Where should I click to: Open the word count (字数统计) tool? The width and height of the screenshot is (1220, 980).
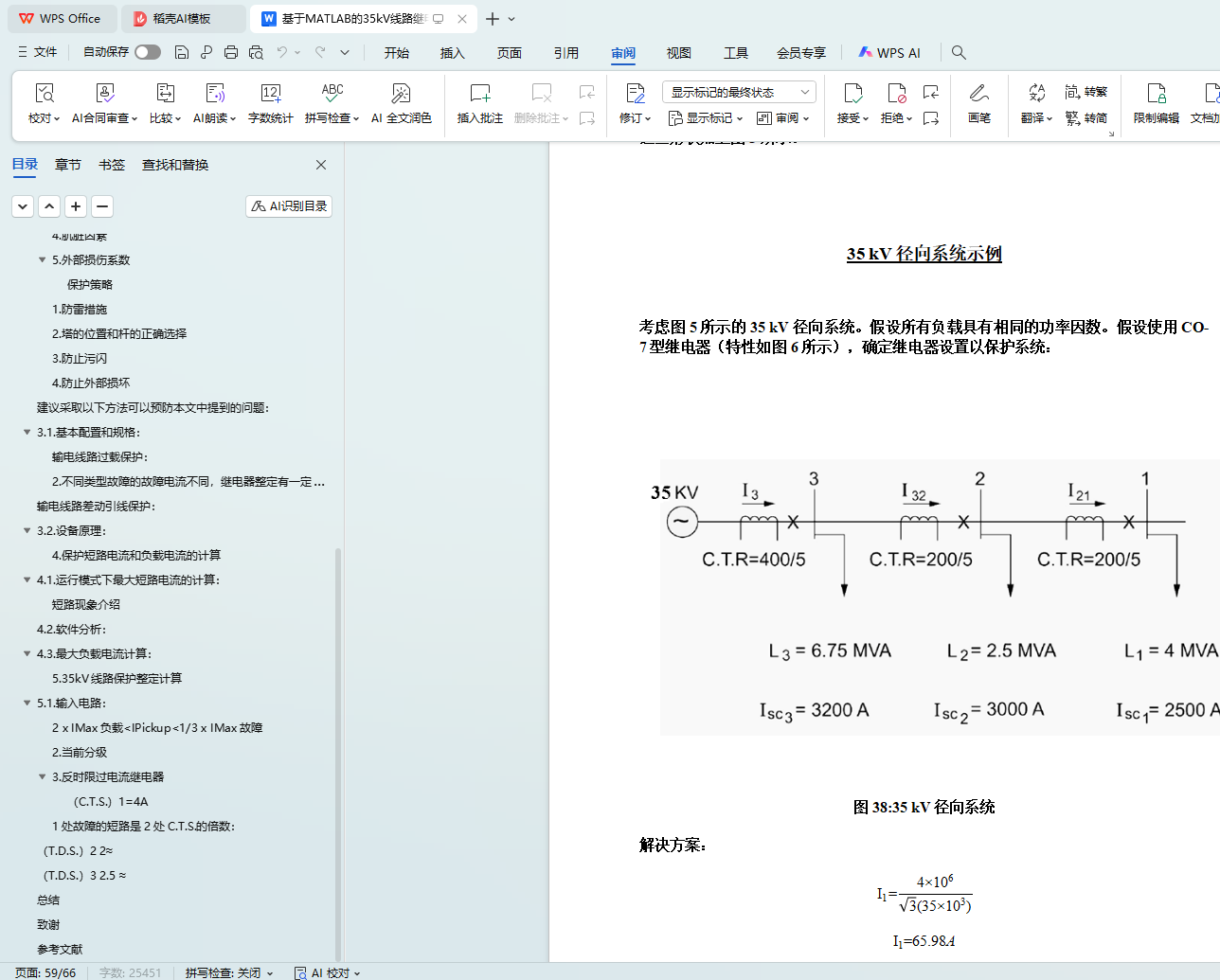(x=270, y=94)
